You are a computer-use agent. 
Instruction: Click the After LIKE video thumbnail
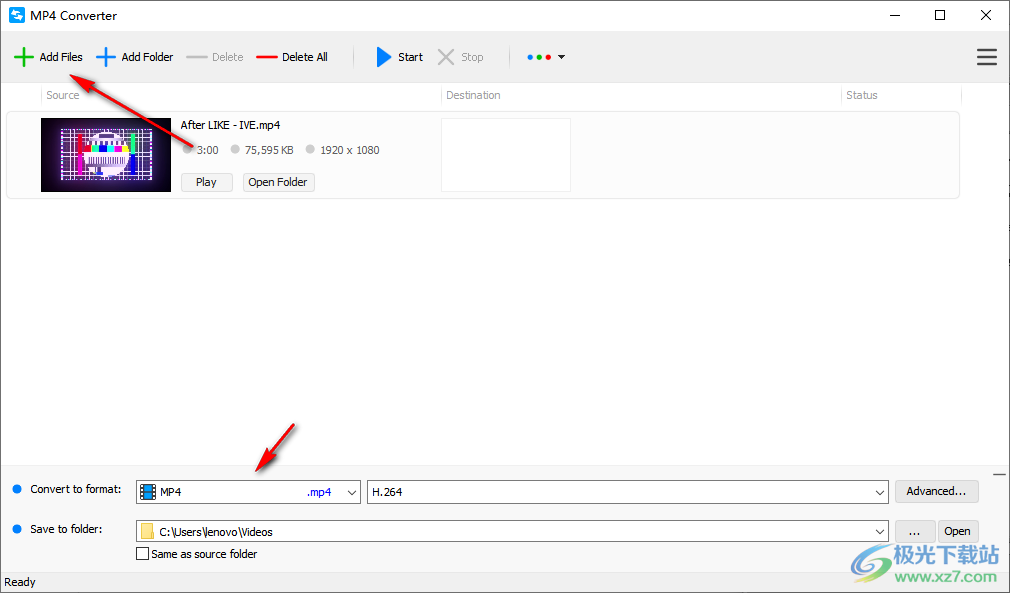click(105, 154)
